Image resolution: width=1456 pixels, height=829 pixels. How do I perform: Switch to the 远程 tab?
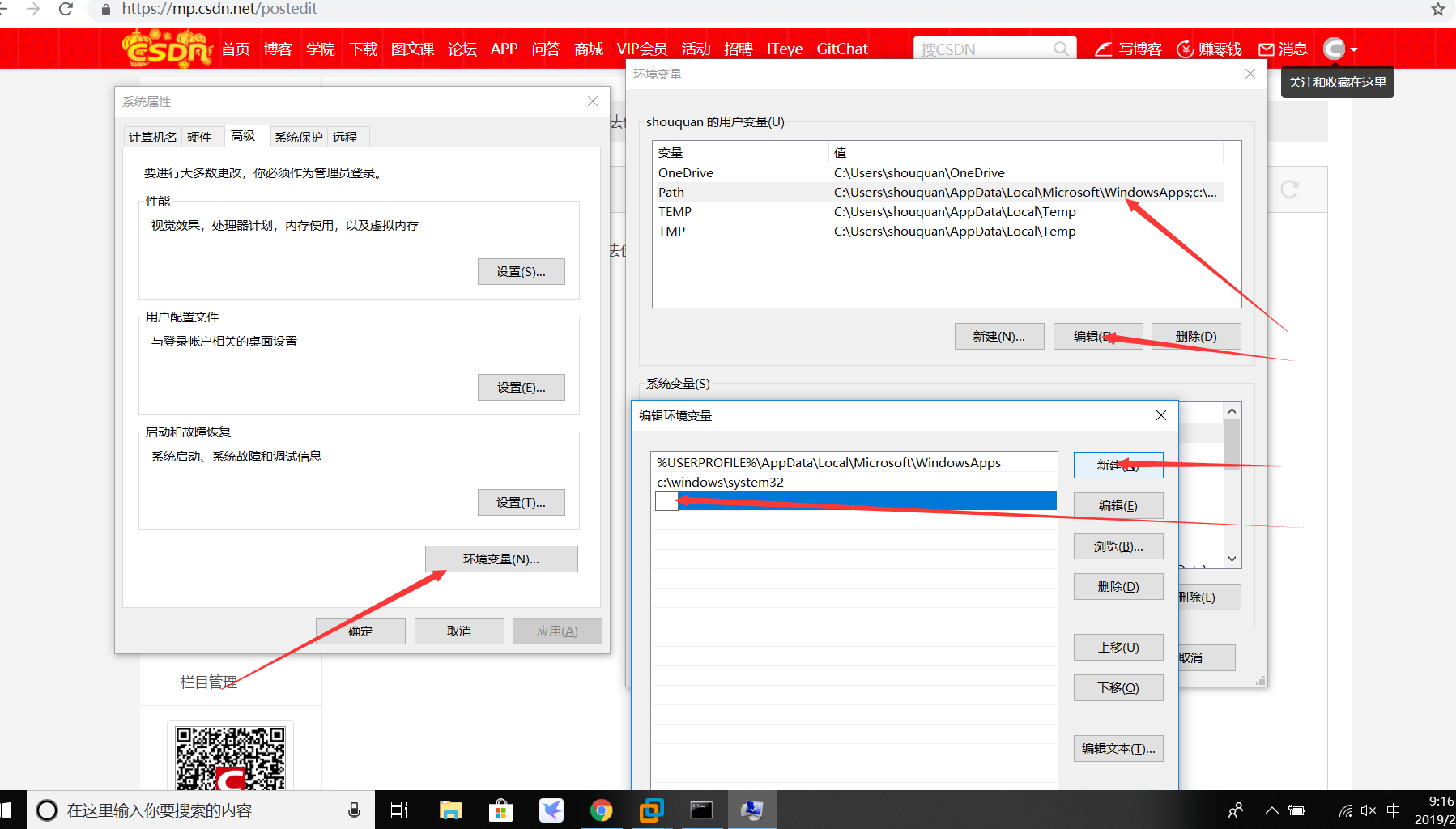tap(346, 136)
